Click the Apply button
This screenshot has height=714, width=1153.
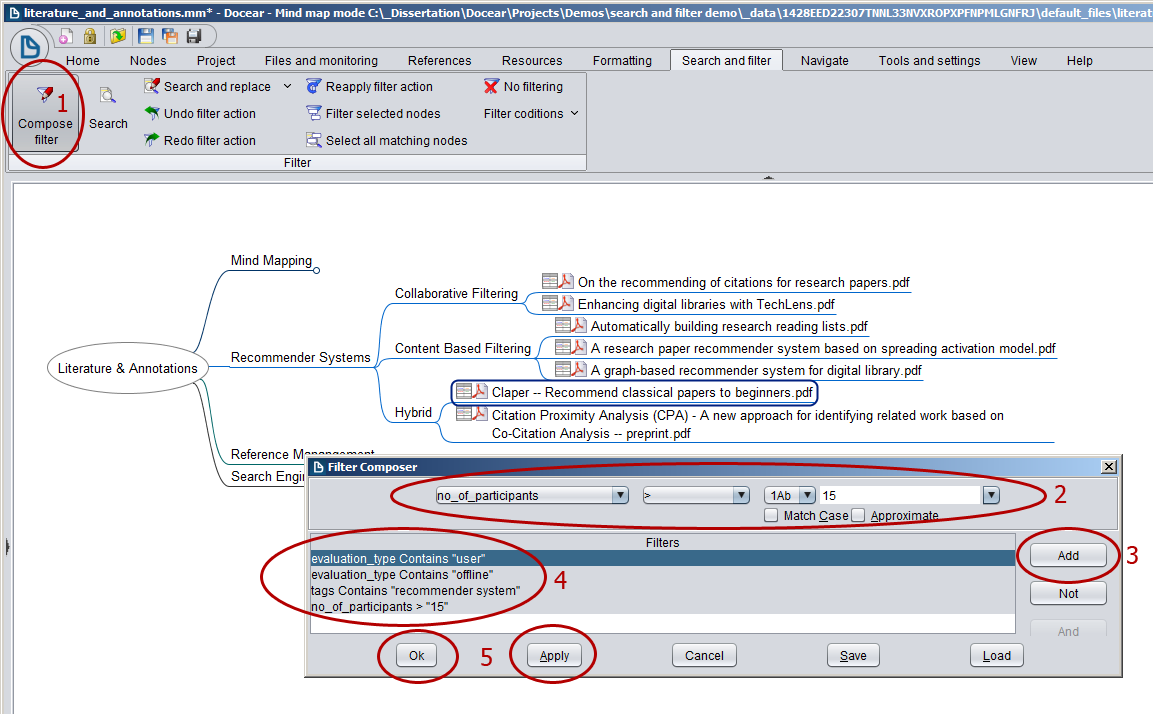pyautogui.click(x=554, y=655)
